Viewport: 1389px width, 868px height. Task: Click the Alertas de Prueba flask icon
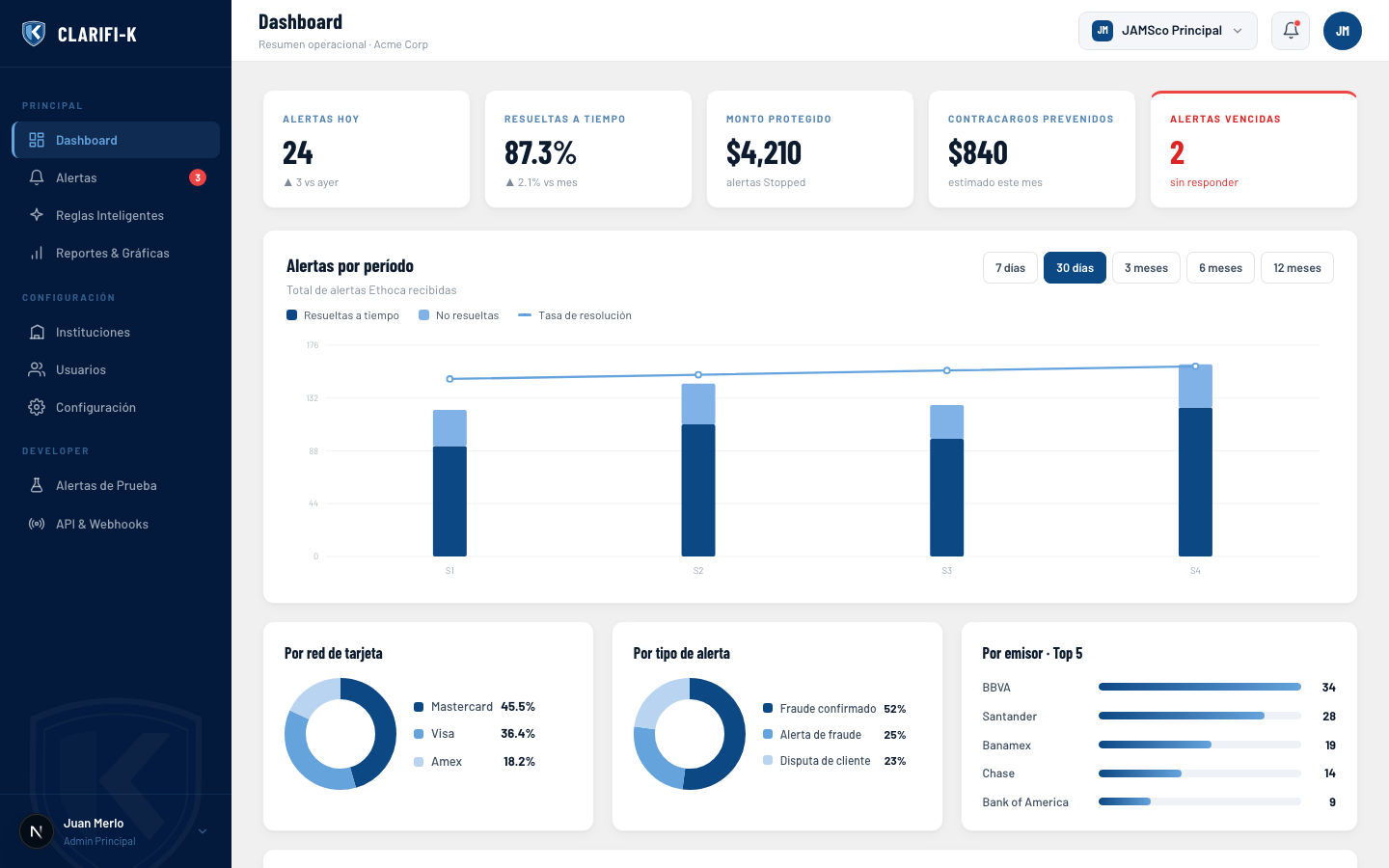tap(37, 485)
